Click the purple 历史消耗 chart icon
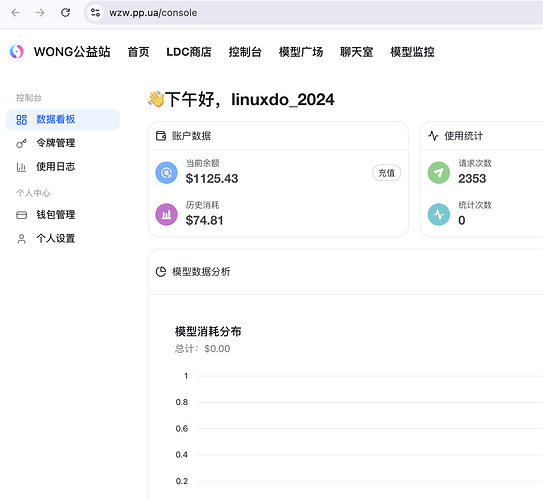 tap(166, 214)
